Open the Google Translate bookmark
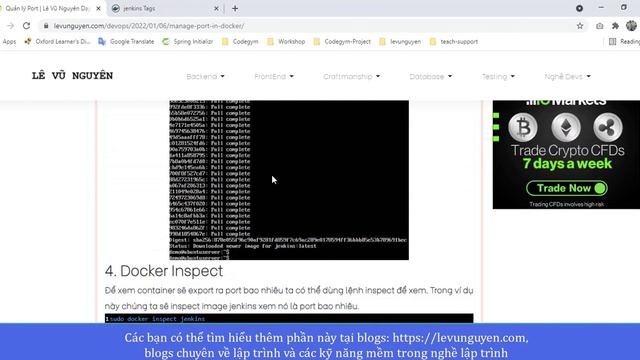Screen dimensions: 640x360 pyautogui.click(x=127, y=42)
